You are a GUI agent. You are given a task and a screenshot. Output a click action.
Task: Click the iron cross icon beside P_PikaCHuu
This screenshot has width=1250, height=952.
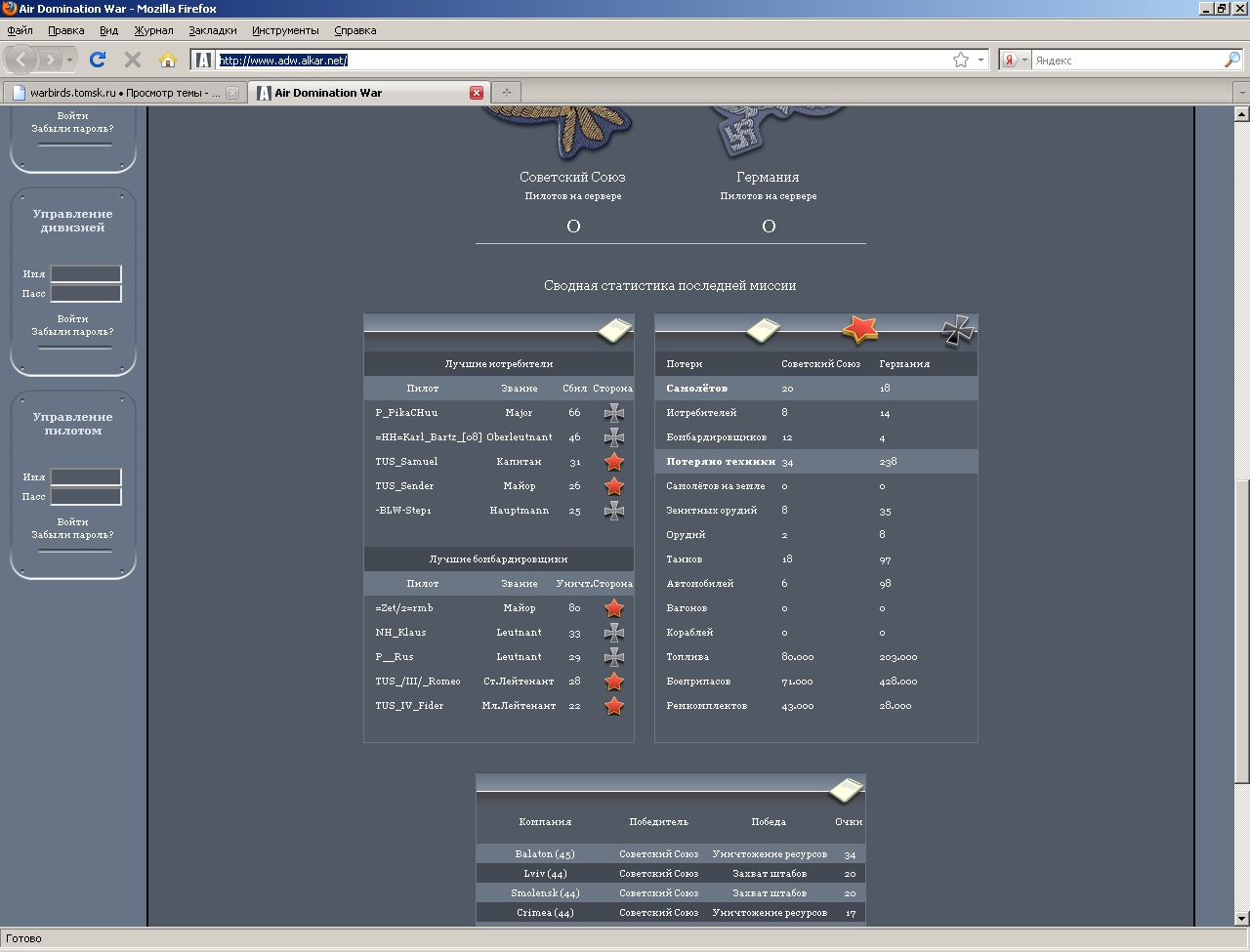tap(613, 413)
